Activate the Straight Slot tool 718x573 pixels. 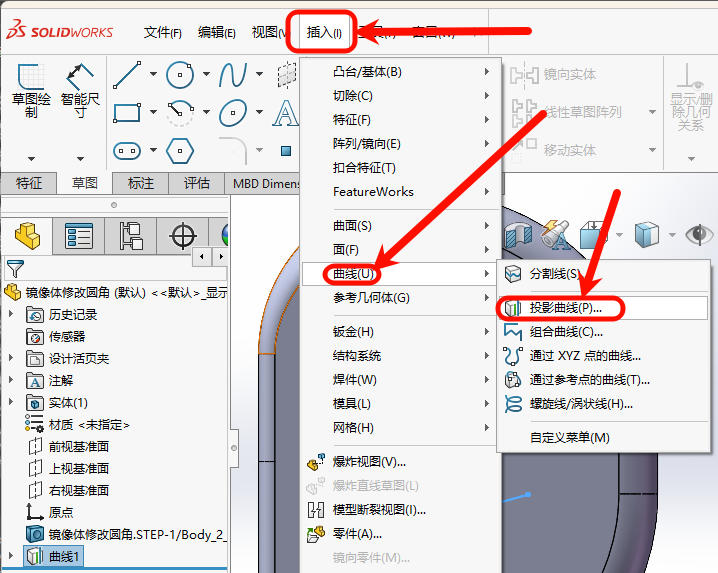(127, 150)
